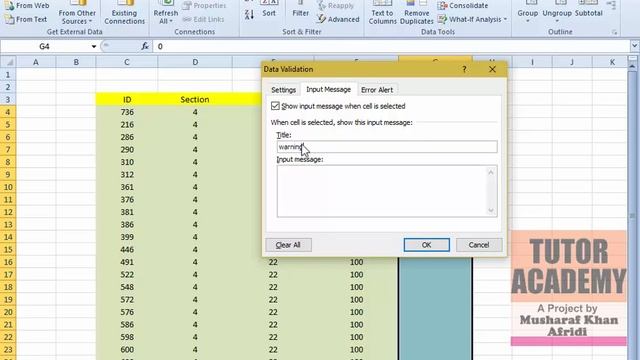The height and width of the screenshot is (360, 640).
Task: Select row 10 header
Action: point(8,187)
